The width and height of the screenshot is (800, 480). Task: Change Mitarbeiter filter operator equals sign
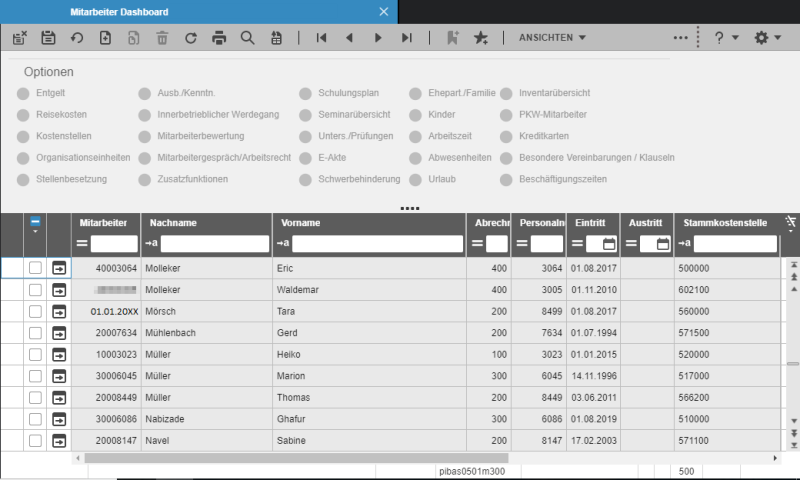(82, 243)
